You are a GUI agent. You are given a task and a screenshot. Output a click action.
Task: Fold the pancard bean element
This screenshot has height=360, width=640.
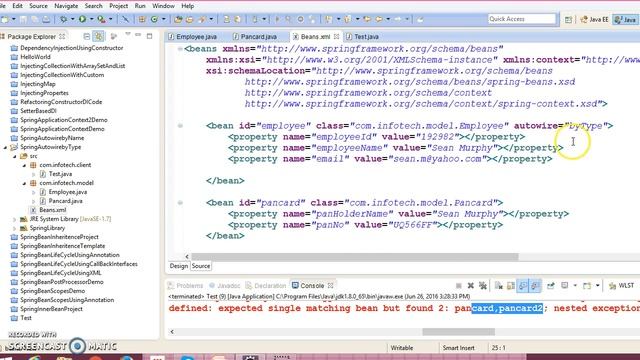180,203
